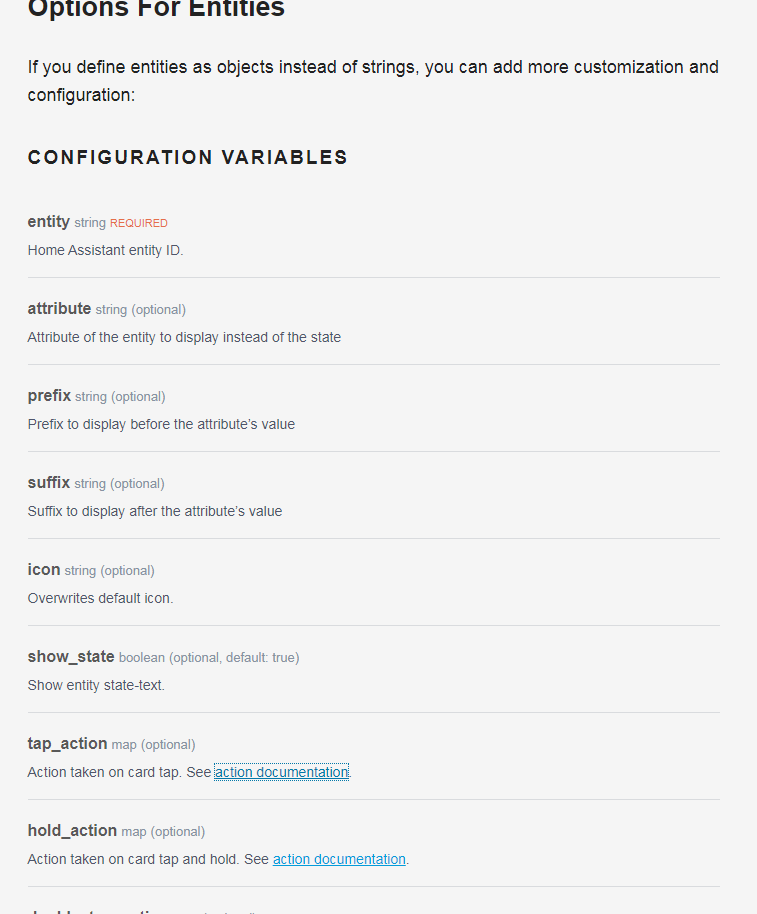Click the red REQUIRED label beside entity

pyautogui.click(x=139, y=223)
